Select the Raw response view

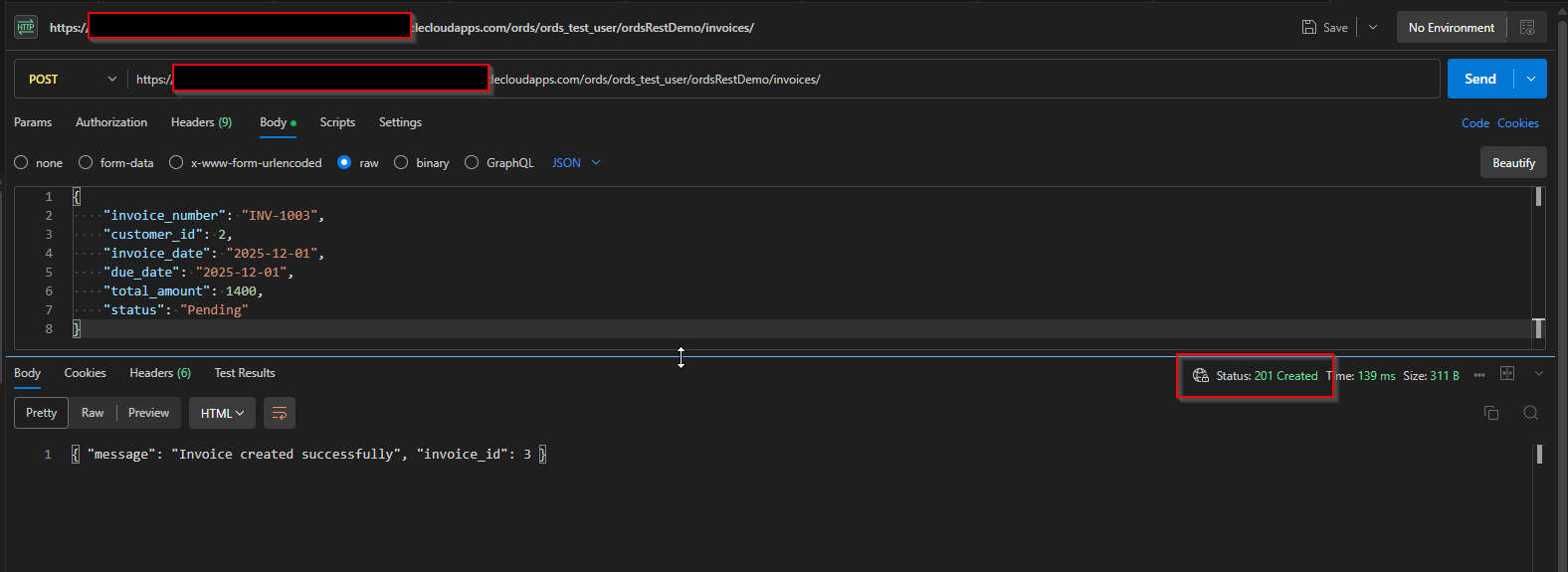pos(93,413)
